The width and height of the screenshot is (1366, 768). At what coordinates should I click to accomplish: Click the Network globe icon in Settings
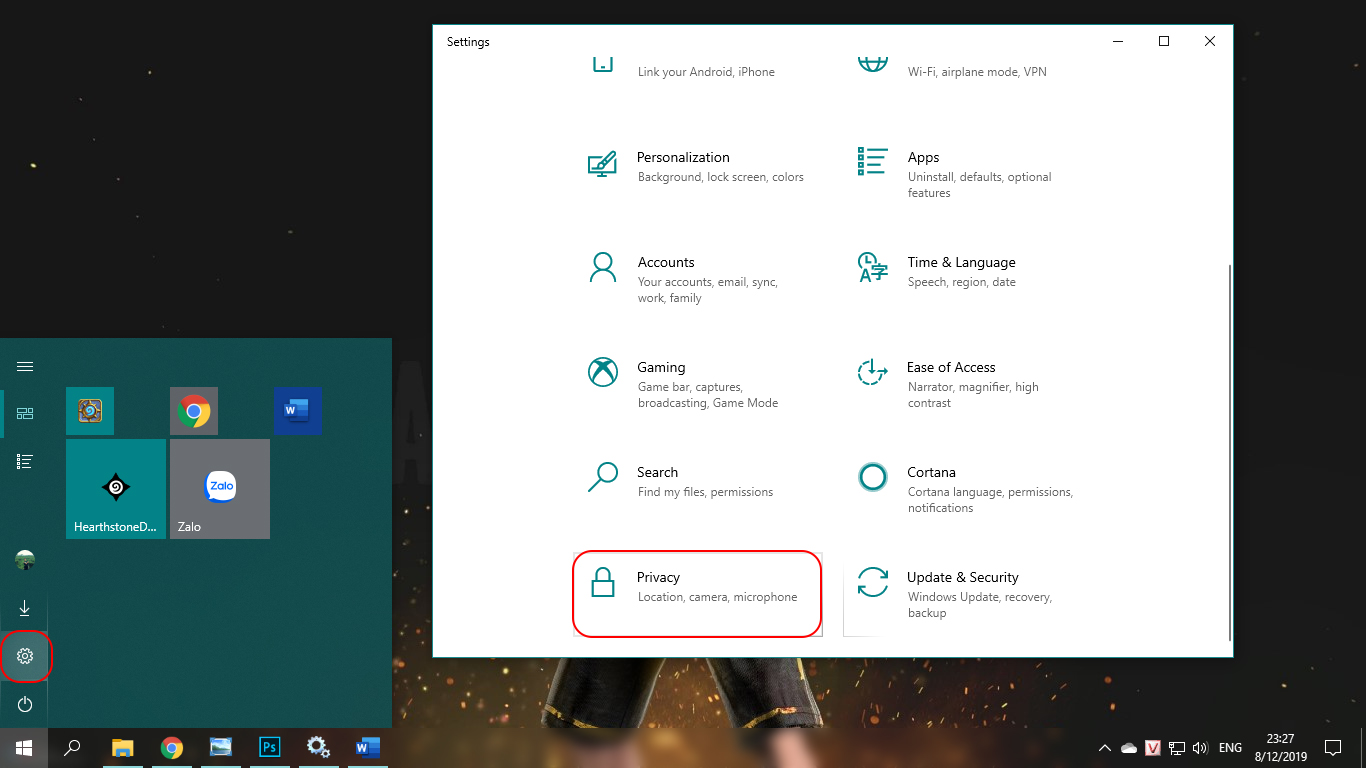point(873,65)
